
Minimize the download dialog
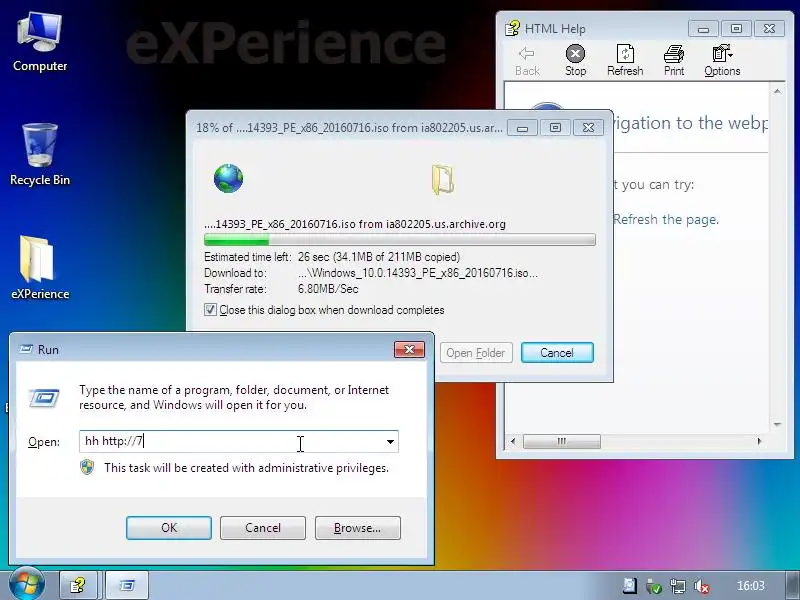coord(522,128)
